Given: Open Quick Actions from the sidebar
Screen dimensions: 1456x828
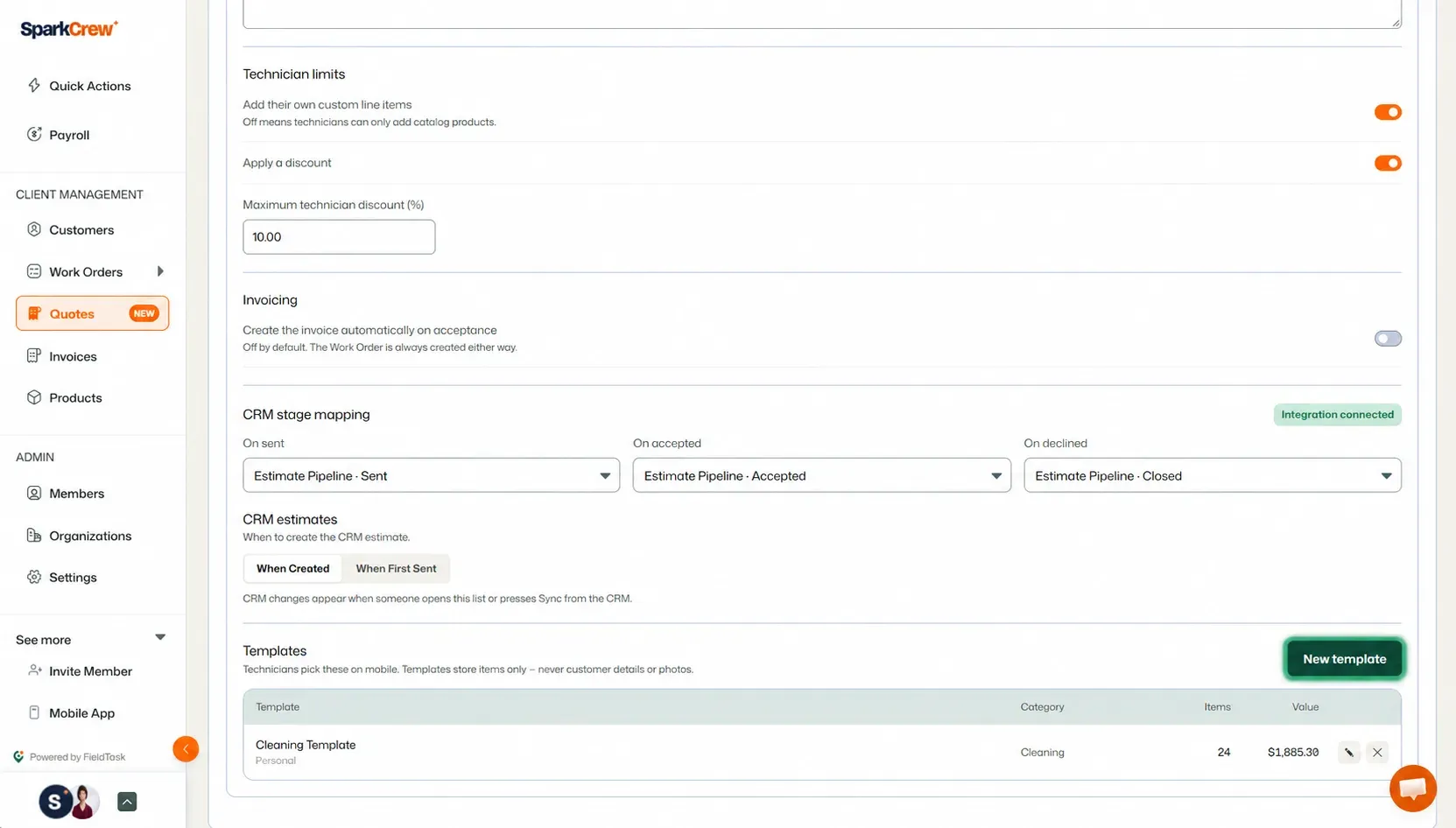Looking at the screenshot, I should tap(90, 86).
